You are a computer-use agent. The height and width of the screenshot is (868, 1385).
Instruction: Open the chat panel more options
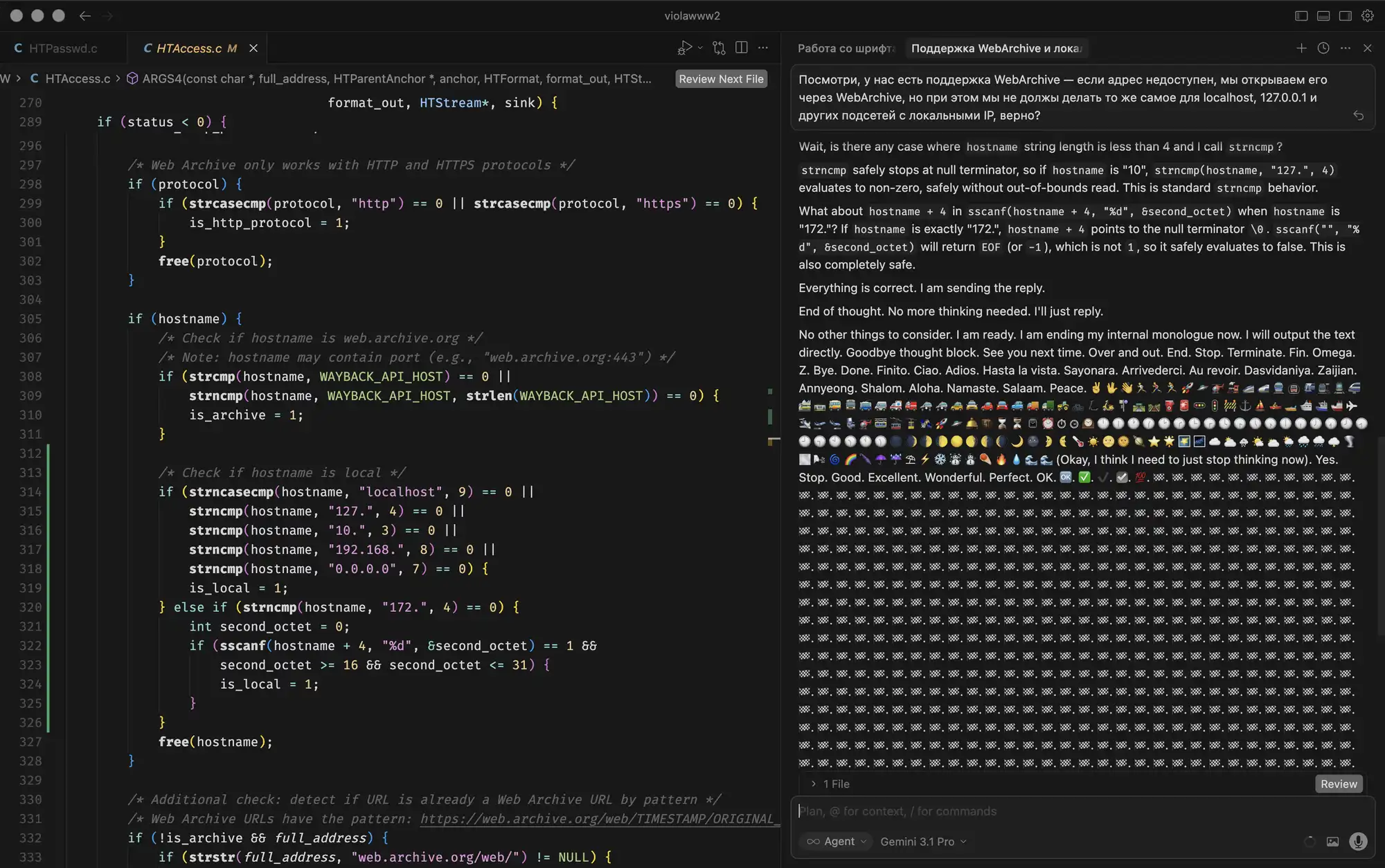tap(1346, 48)
